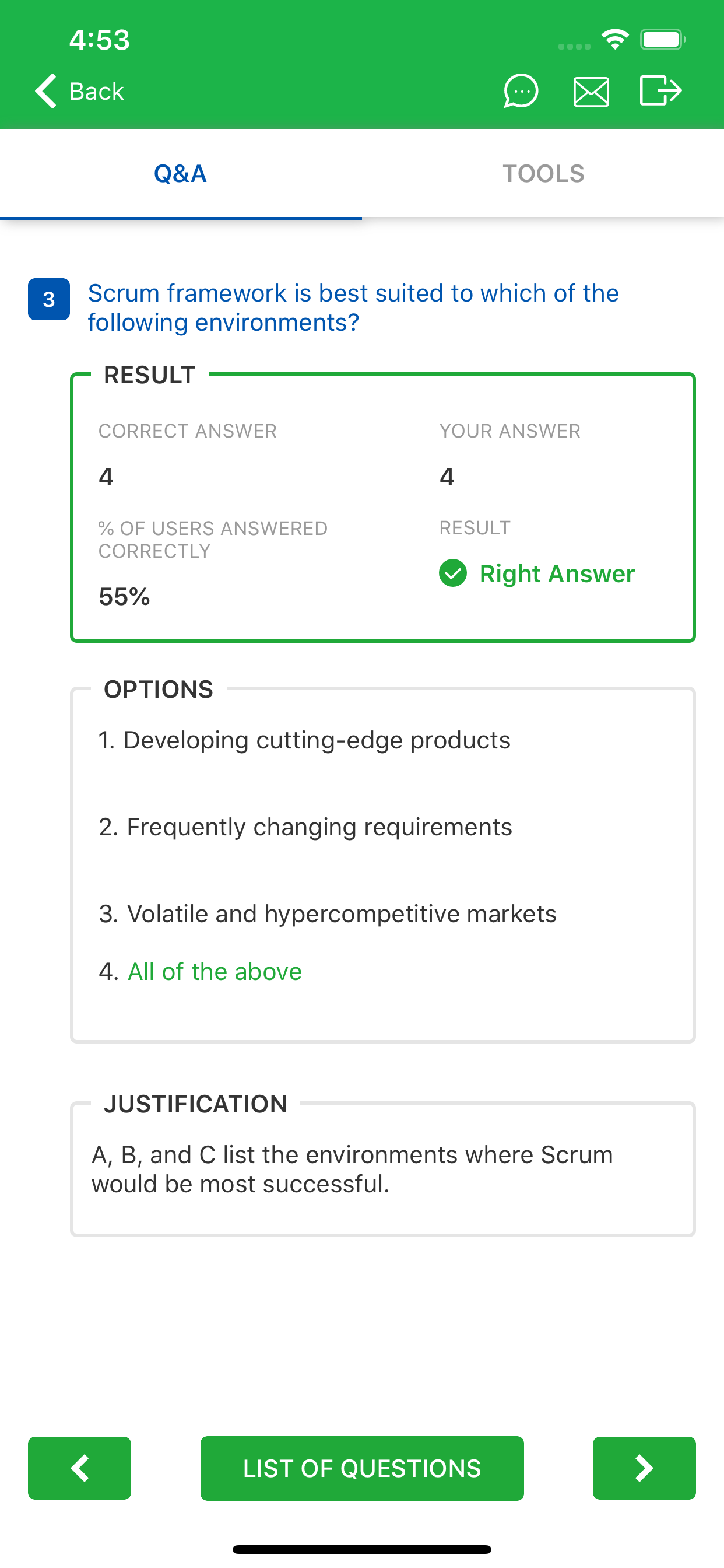Image resolution: width=724 pixels, height=1568 pixels.
Task: Switch to the Q&A tab
Action: 181,174
